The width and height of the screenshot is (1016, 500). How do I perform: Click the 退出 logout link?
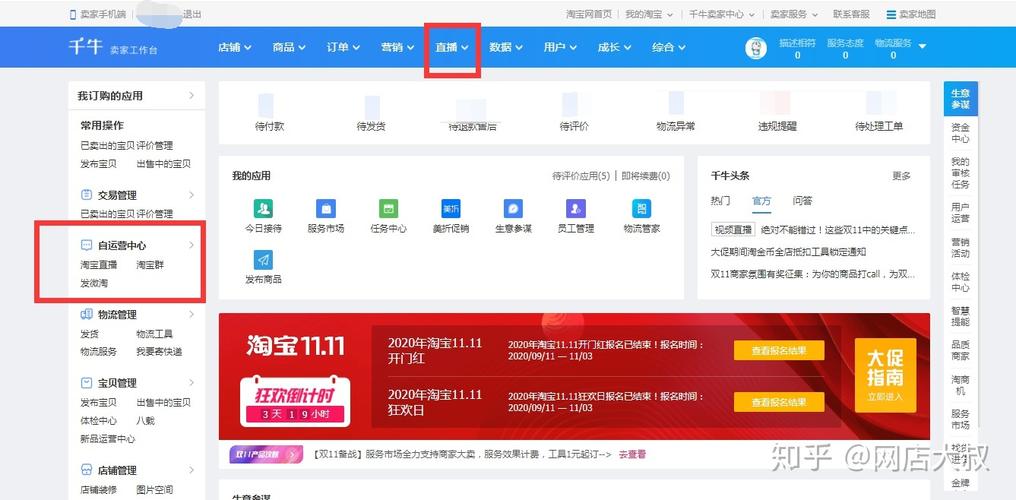click(x=192, y=14)
